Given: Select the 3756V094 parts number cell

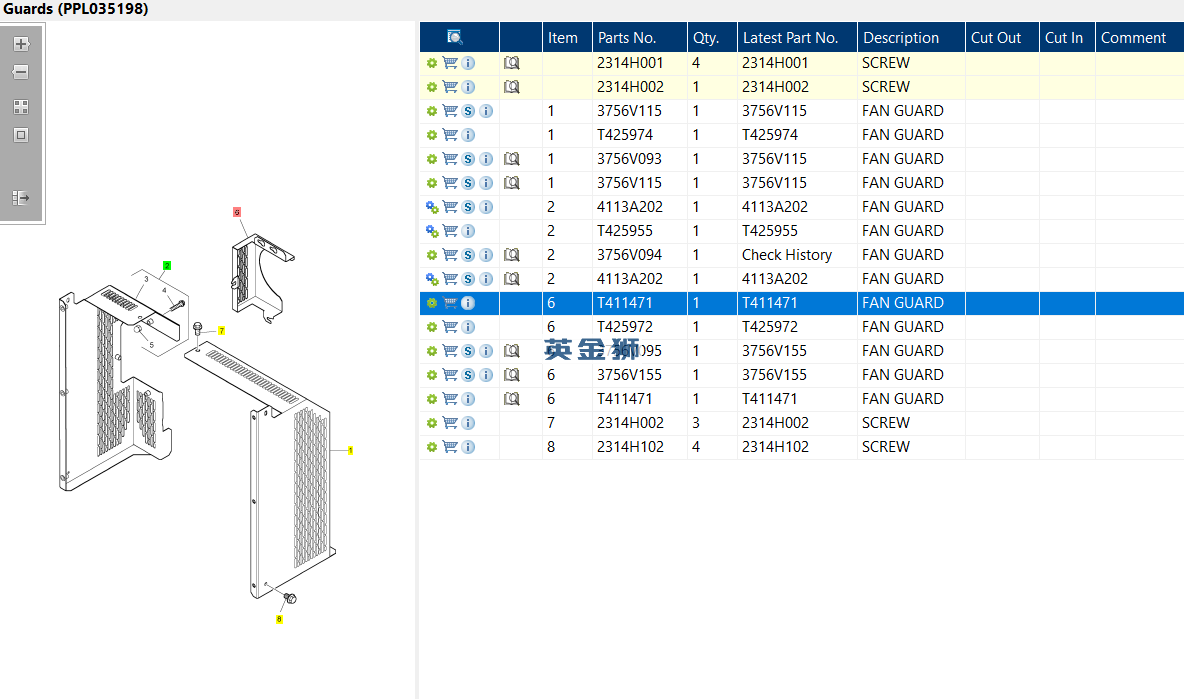Looking at the screenshot, I should point(640,255).
